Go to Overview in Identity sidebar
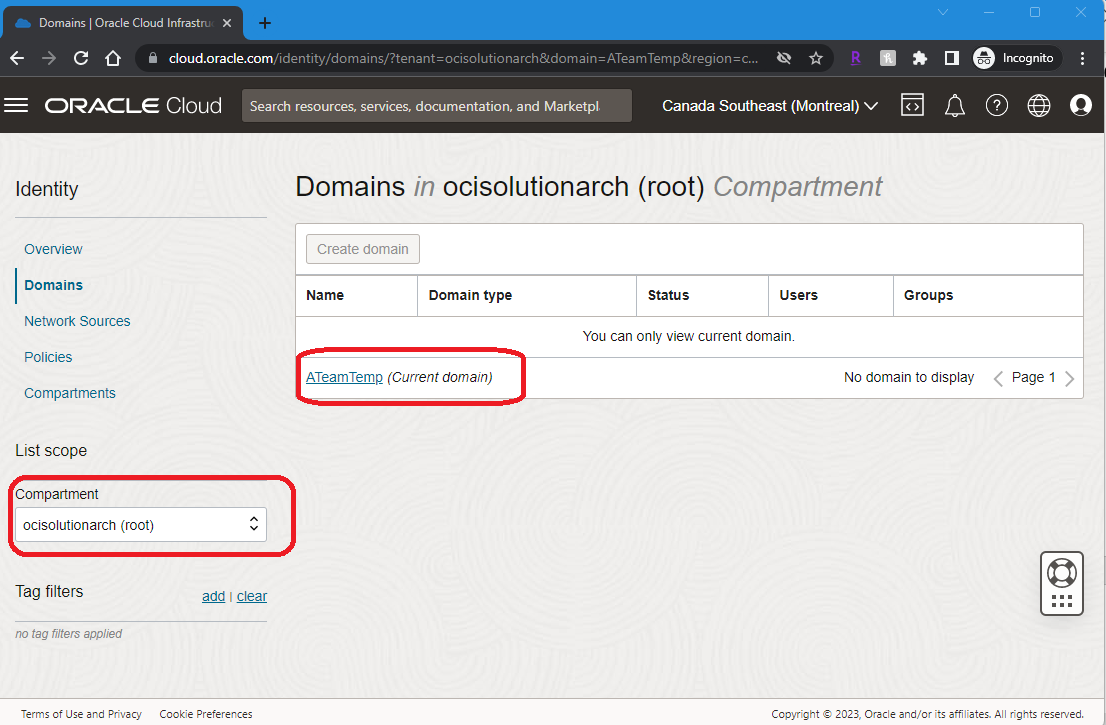The image size is (1106, 725). pos(53,249)
